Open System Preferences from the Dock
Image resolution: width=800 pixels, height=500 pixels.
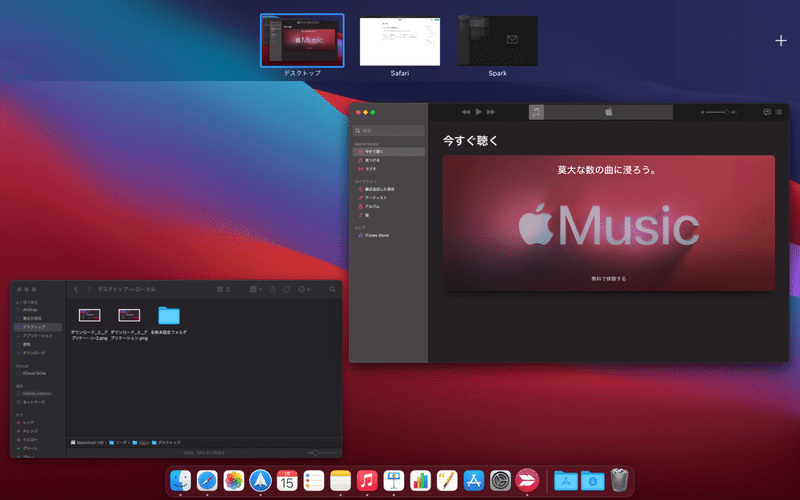501,481
